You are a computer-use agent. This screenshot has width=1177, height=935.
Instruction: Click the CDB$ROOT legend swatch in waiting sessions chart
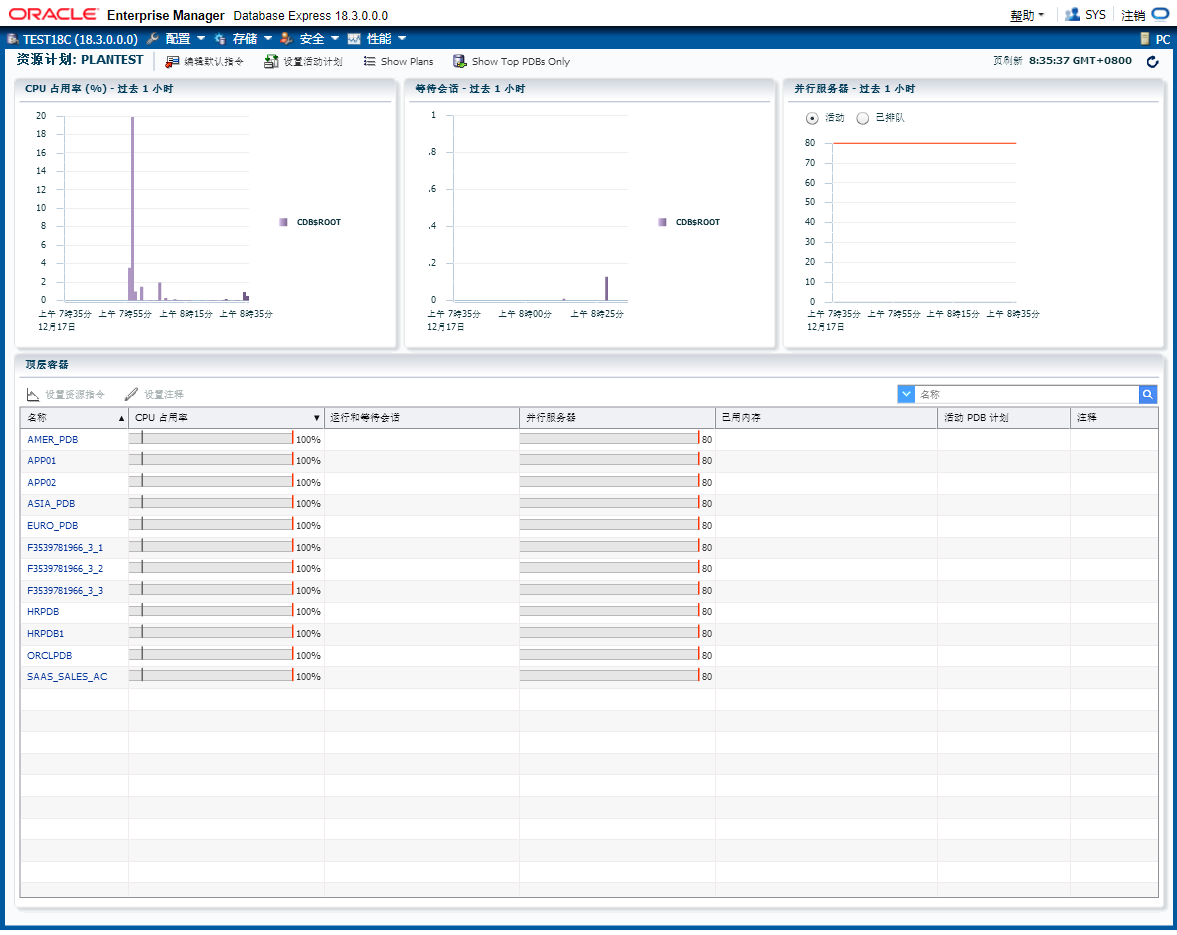662,222
